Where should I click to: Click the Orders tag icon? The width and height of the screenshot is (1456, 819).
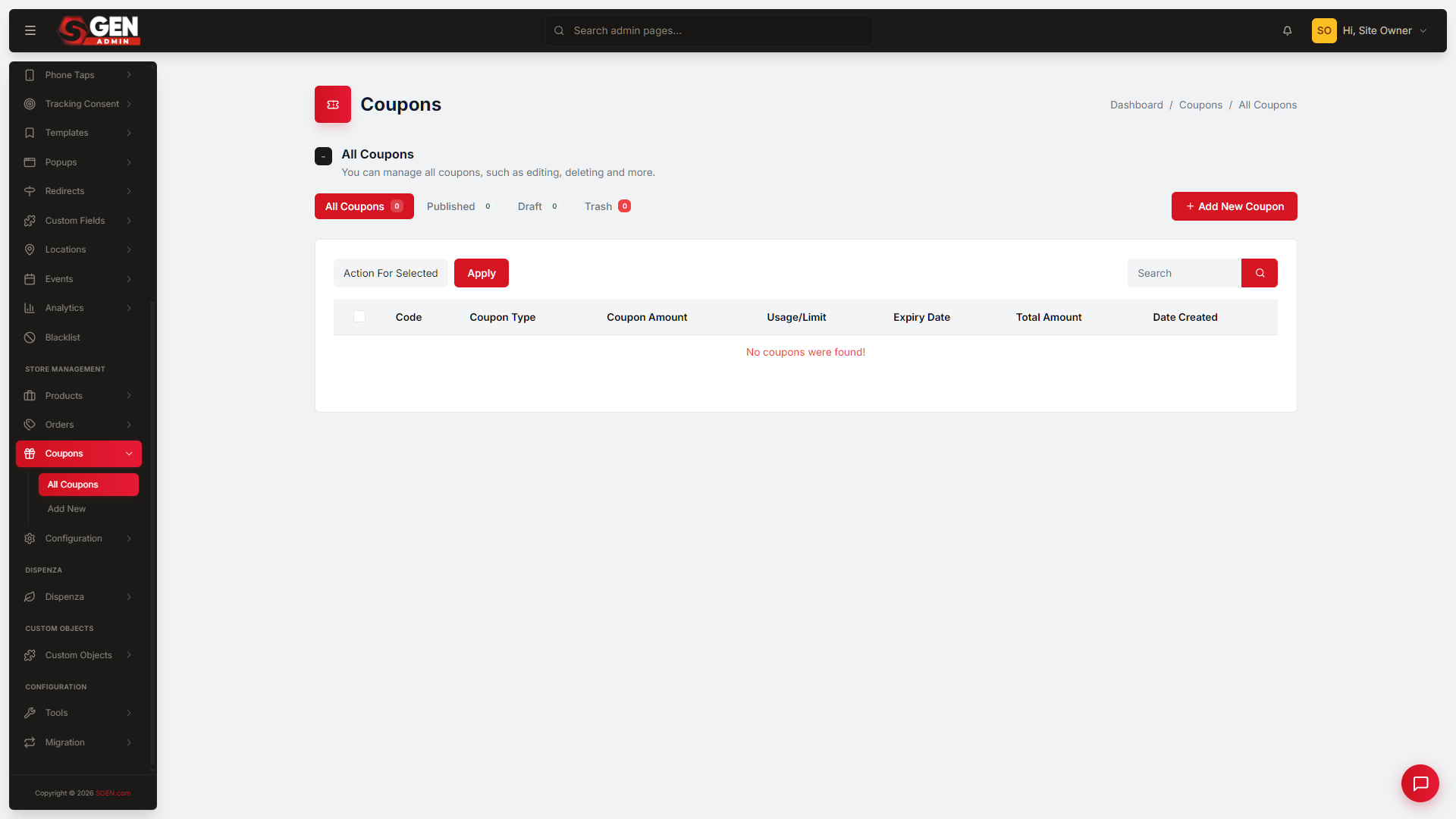pos(30,425)
